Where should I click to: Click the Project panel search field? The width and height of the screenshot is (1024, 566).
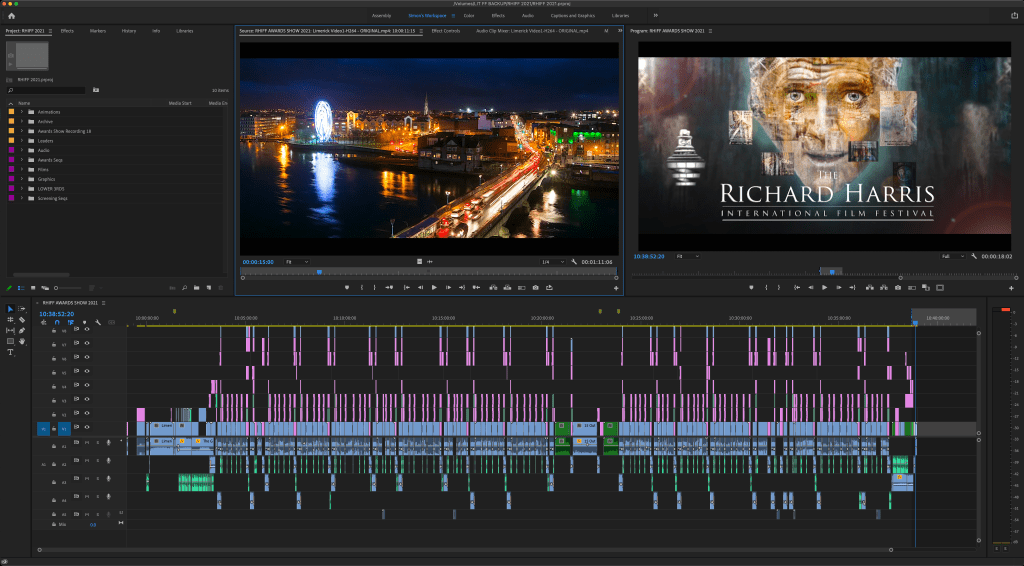click(48, 90)
